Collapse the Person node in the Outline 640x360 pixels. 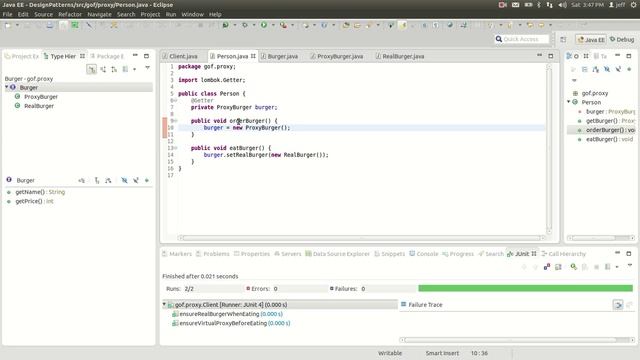point(569,102)
